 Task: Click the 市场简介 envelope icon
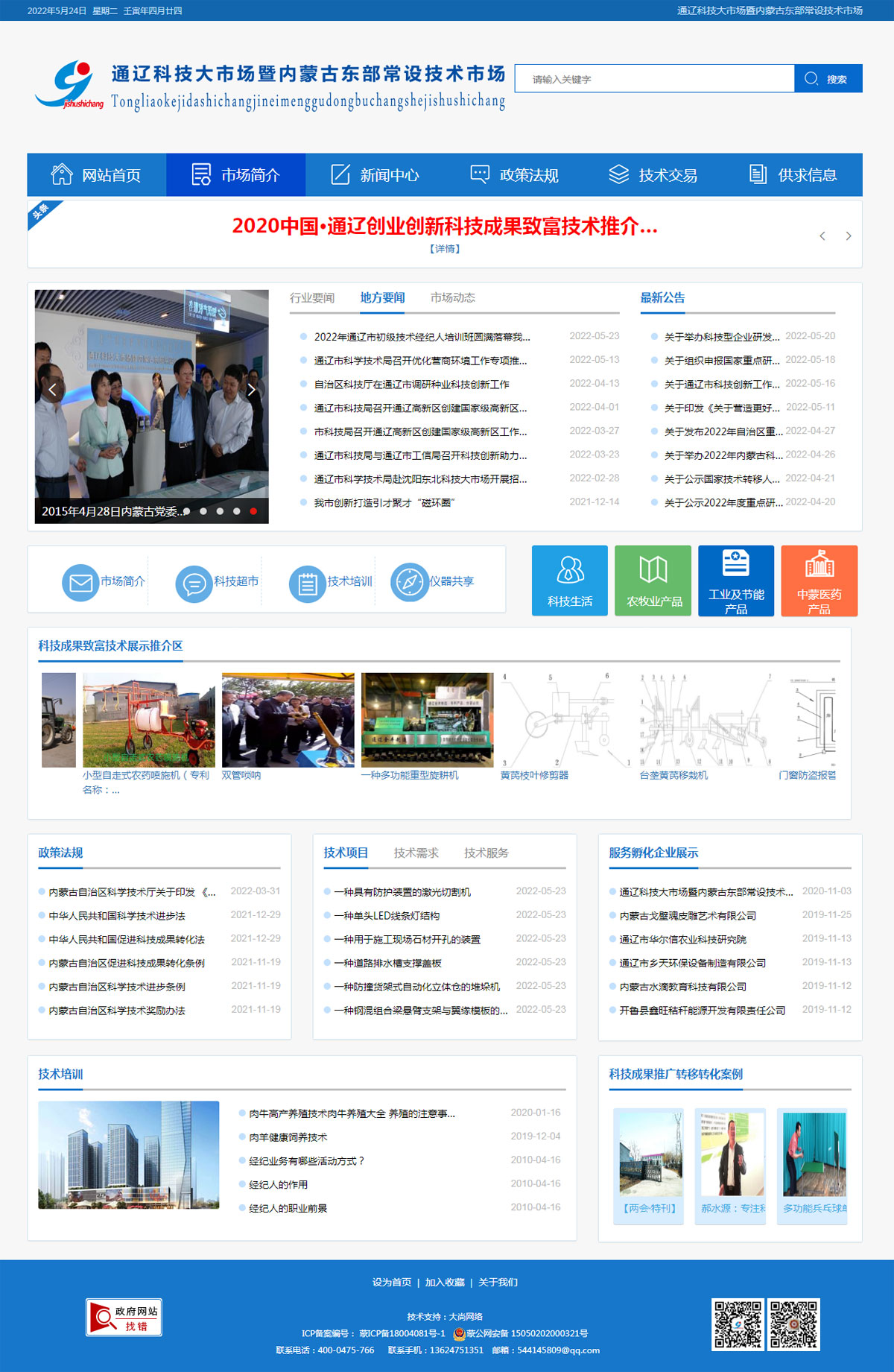pos(80,583)
